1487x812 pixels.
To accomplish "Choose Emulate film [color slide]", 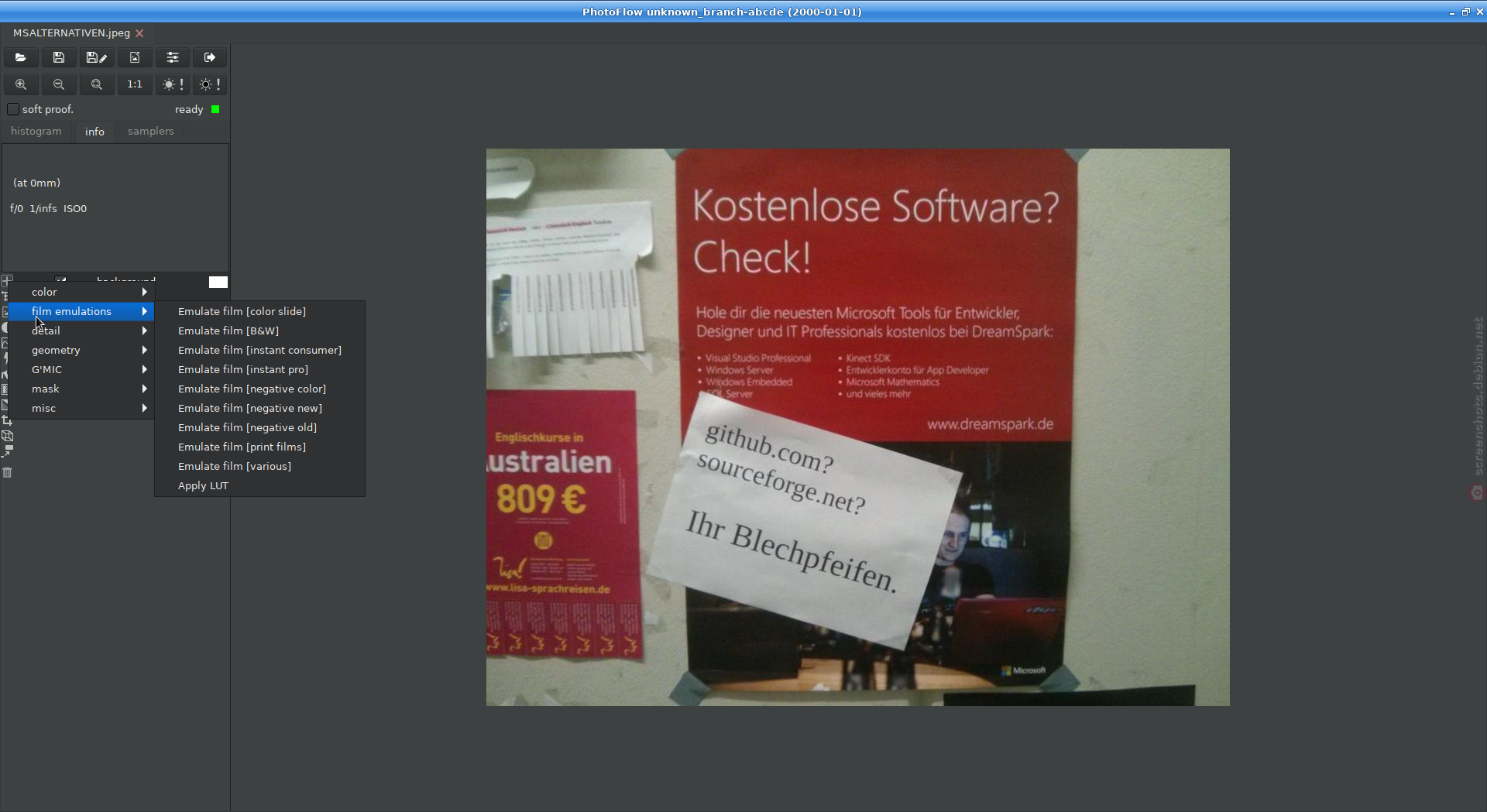I will click(x=259, y=311).
